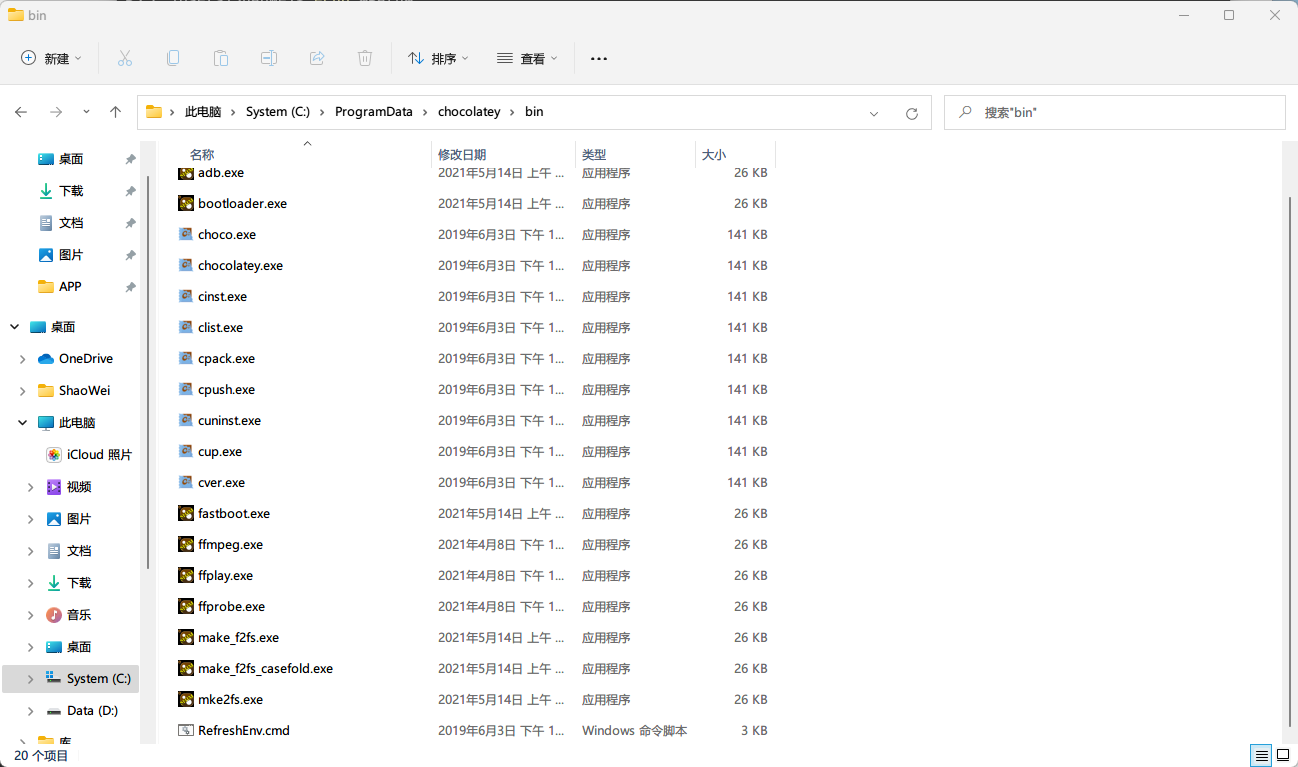Open the 新建 new item menu
Screen dimensions: 1298x767
tap(52, 59)
